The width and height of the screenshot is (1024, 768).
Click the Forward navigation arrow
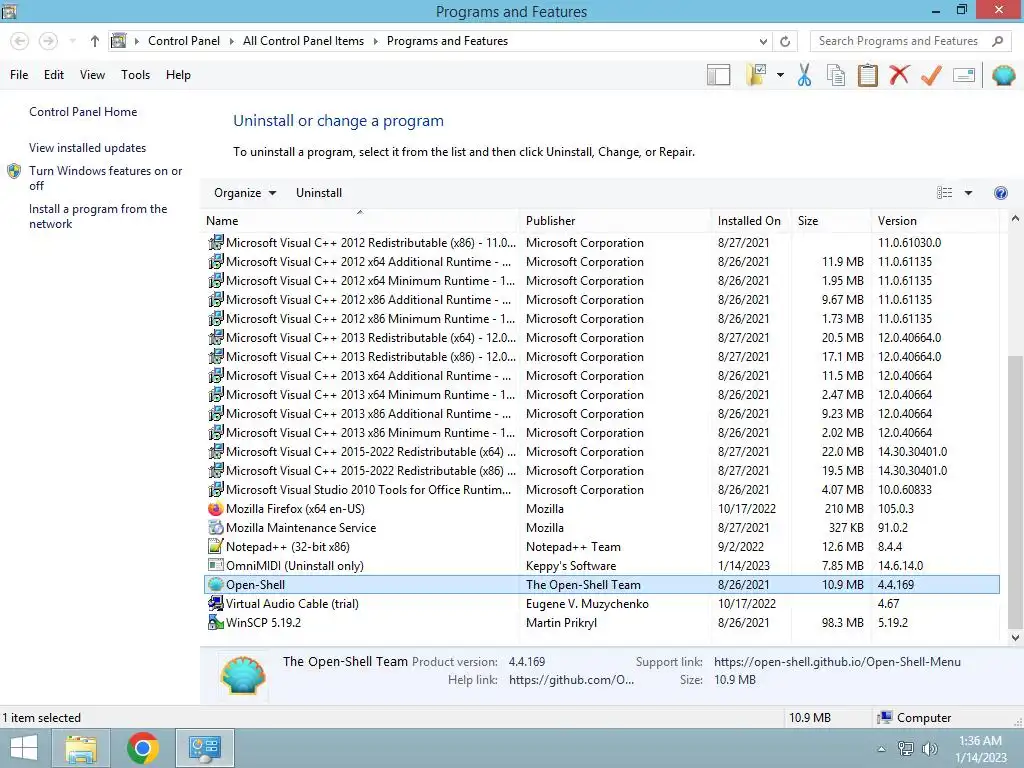click(48, 41)
